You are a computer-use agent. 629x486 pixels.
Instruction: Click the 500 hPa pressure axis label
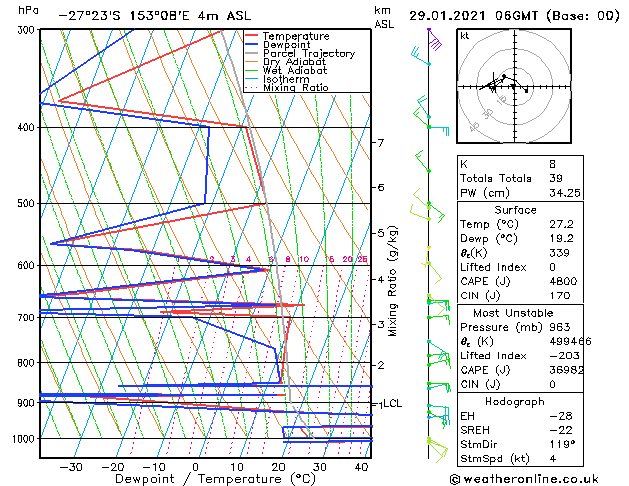click(28, 203)
